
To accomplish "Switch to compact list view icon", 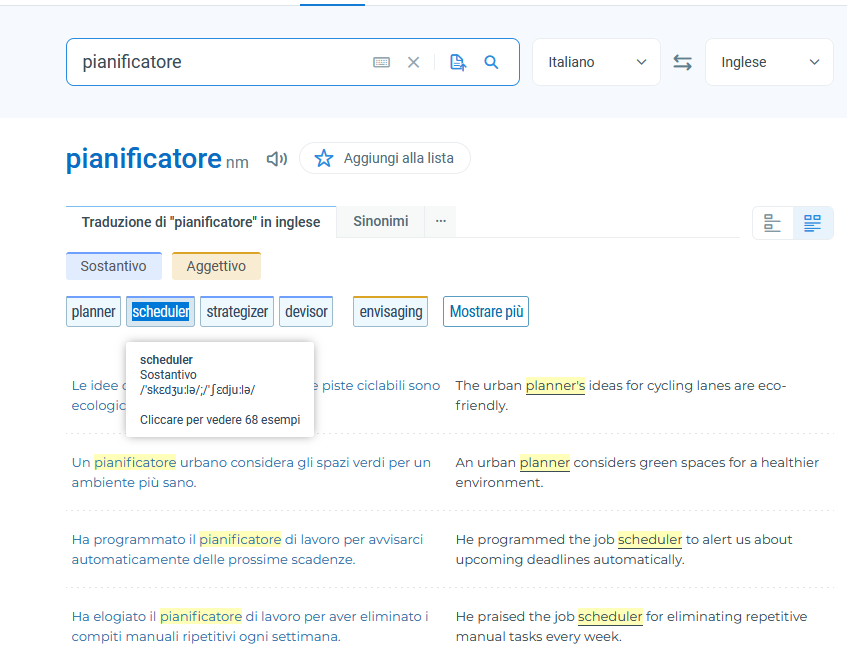I will [x=772, y=223].
